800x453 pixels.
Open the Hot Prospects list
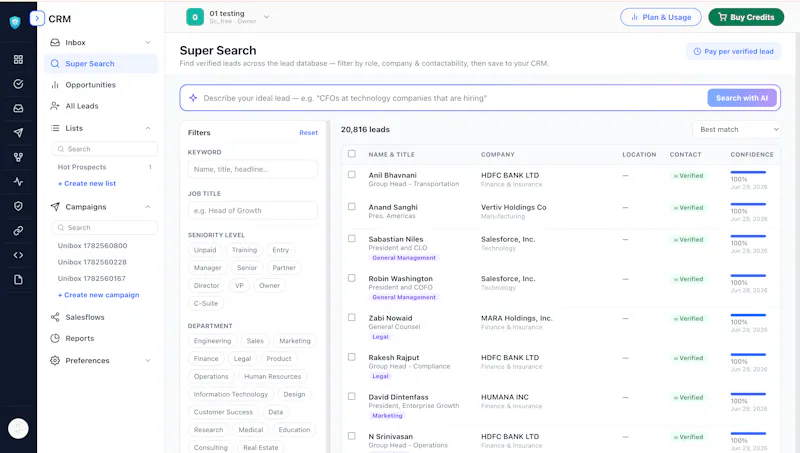105,167
